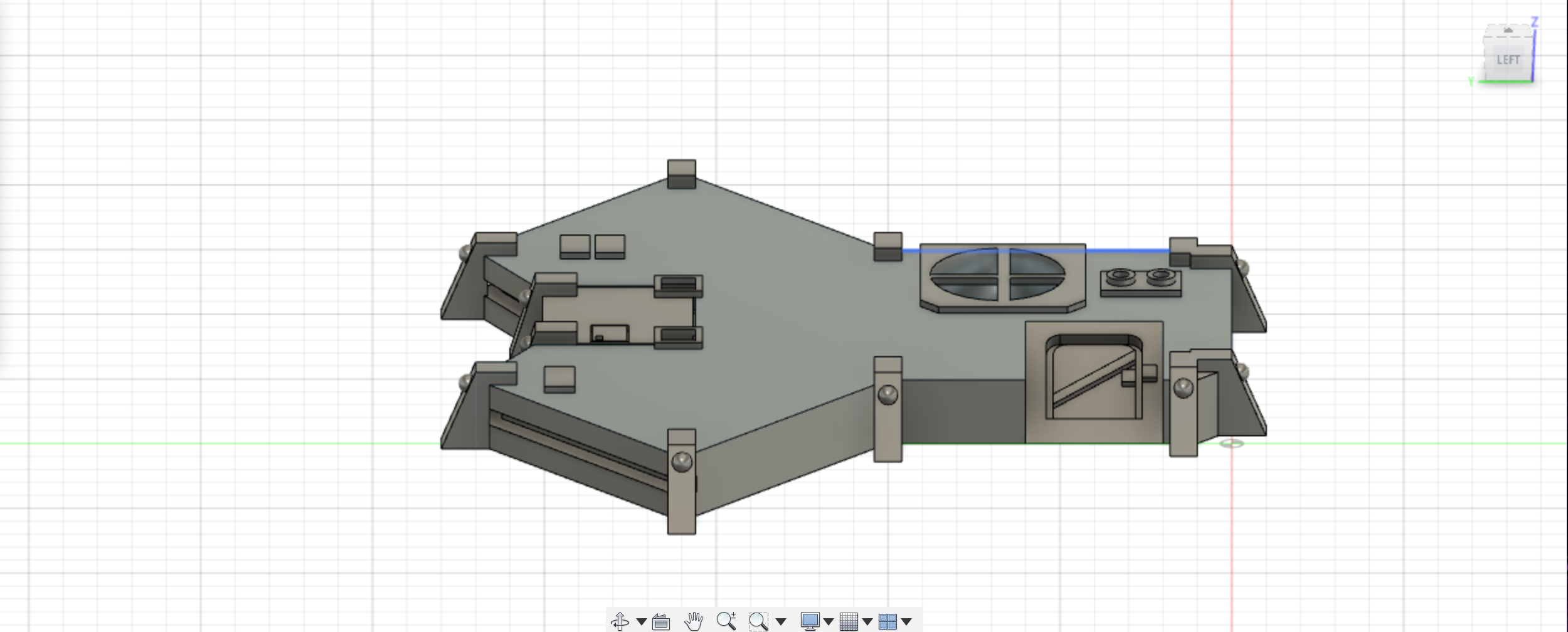Screen dimensions: 1568x632
Task: Select the Zoom Window tool
Action: click(758, 621)
